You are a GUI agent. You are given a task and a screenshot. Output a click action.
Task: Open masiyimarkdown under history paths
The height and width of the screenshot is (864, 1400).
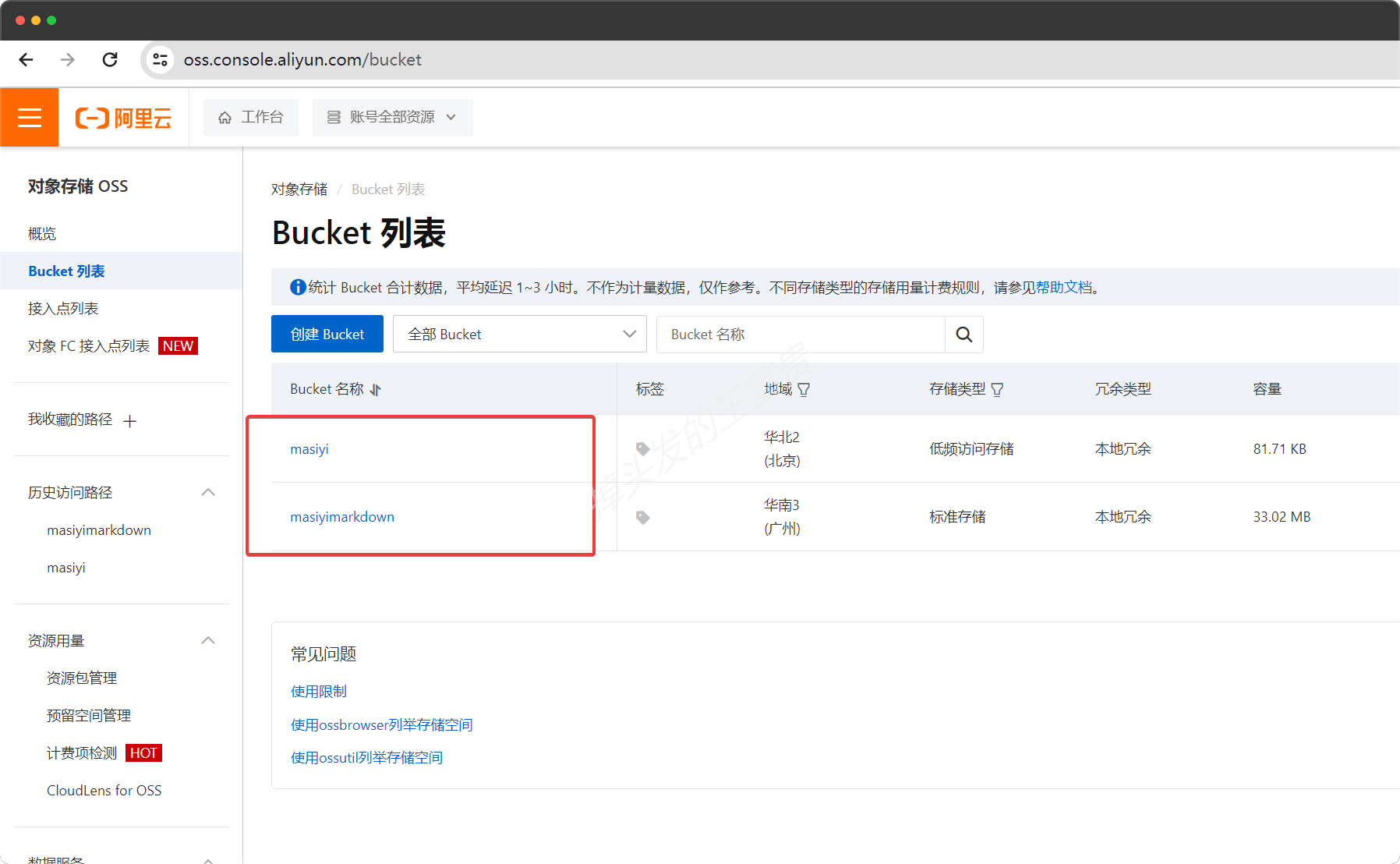99,530
